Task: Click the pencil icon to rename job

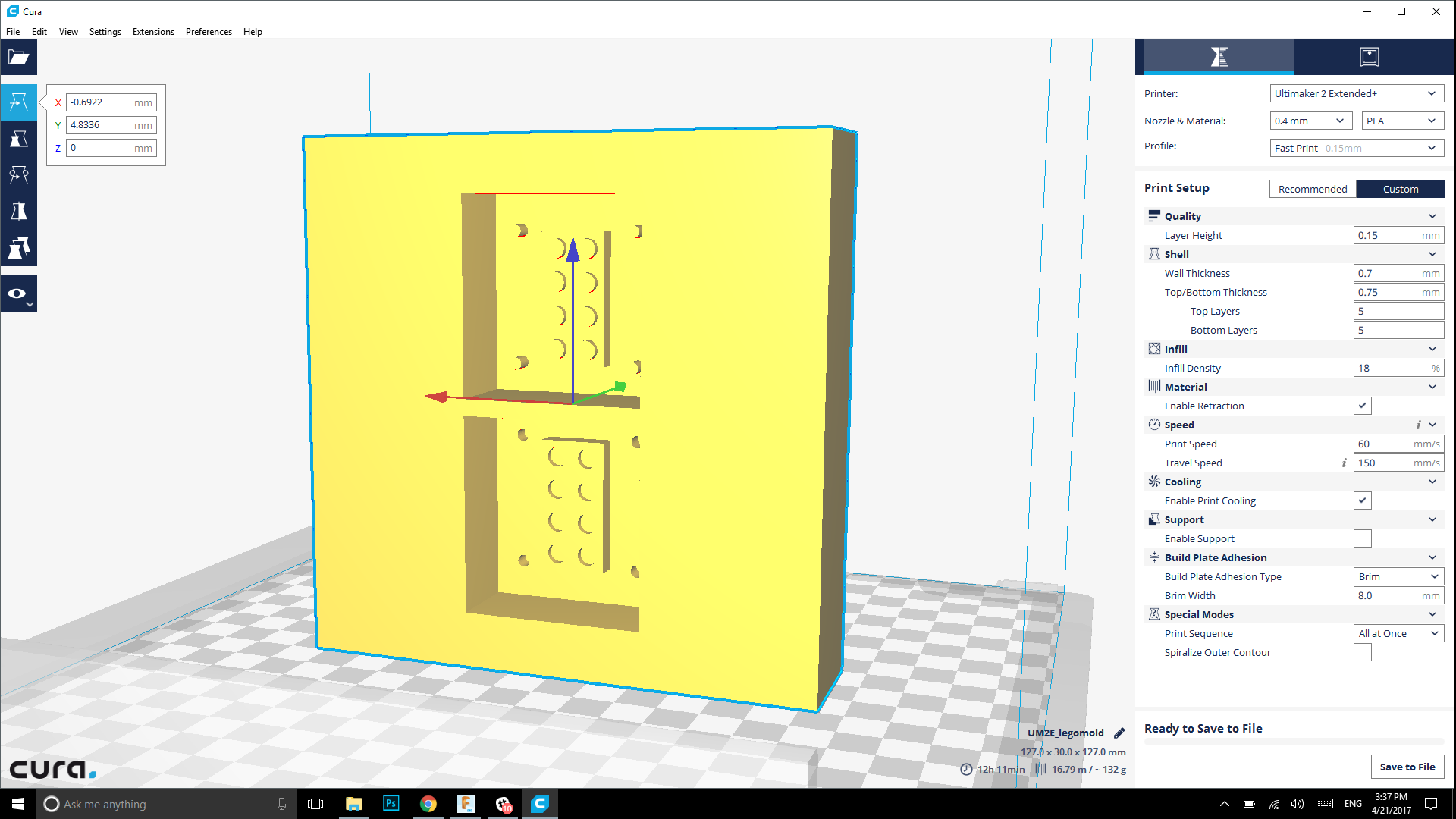Action: pos(1119,733)
